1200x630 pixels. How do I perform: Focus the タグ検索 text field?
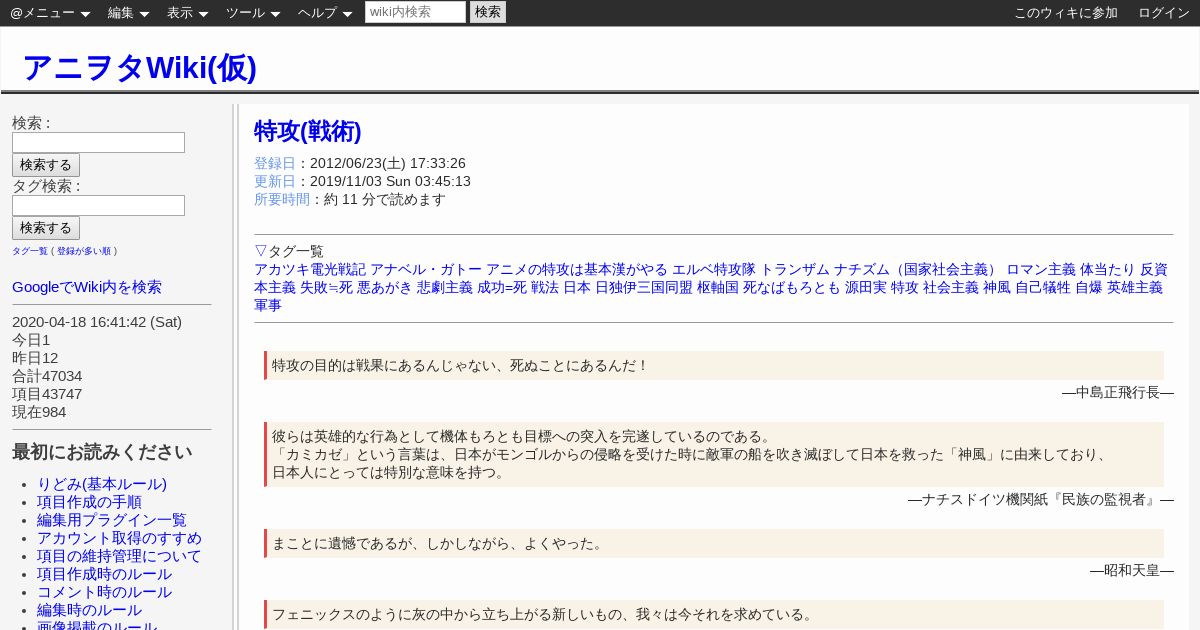pos(98,206)
